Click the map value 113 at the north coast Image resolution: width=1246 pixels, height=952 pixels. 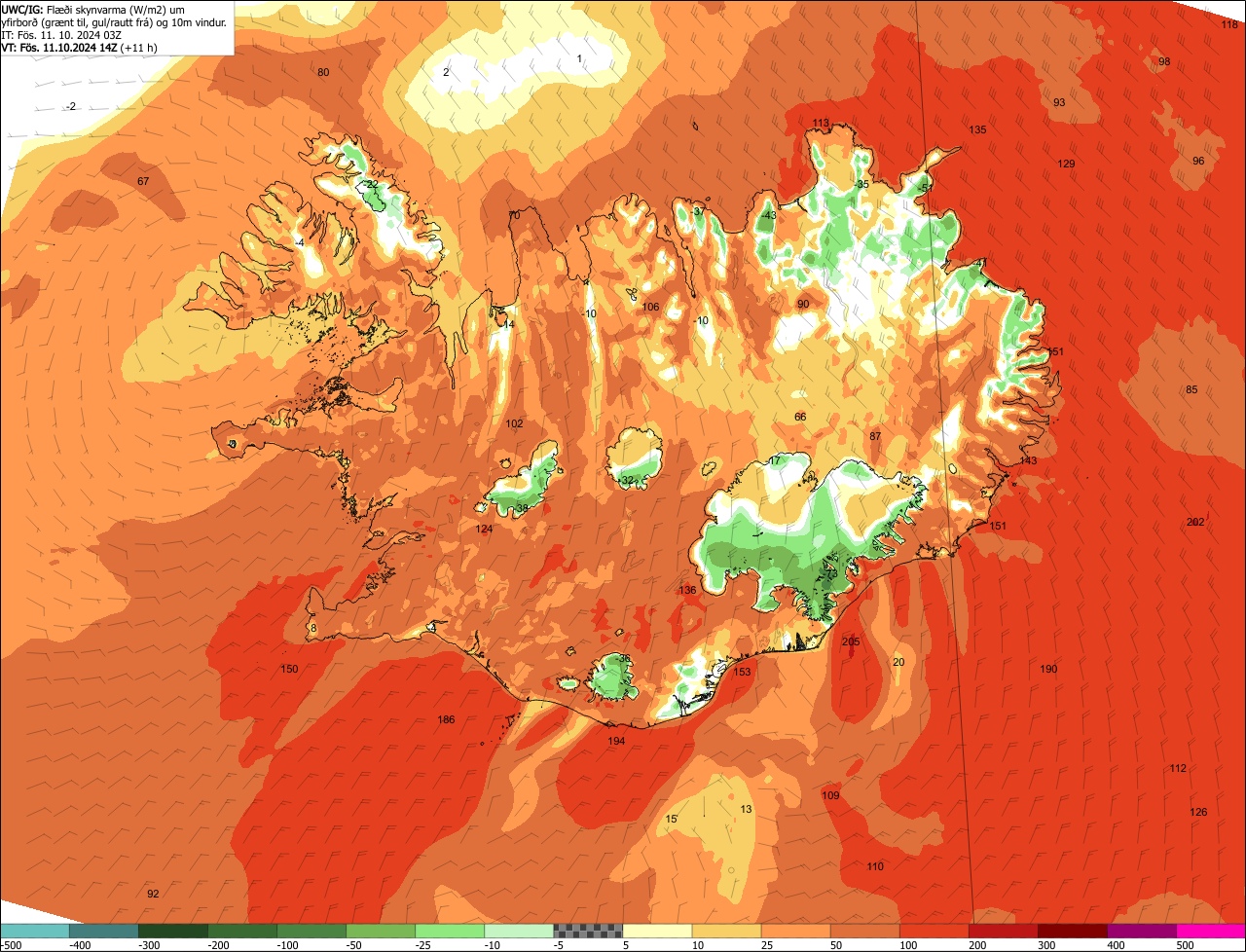(821, 123)
